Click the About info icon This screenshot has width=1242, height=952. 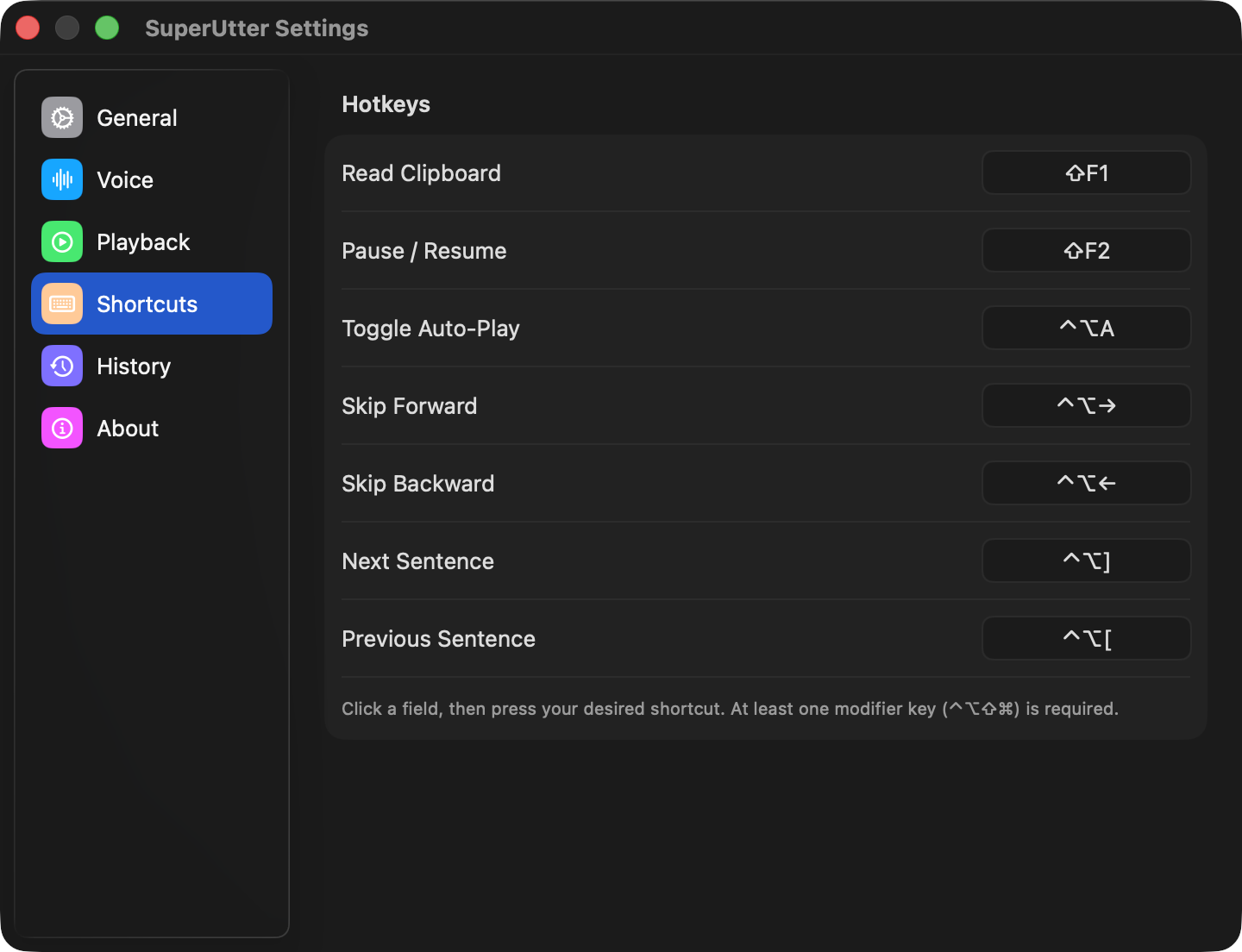[62, 428]
